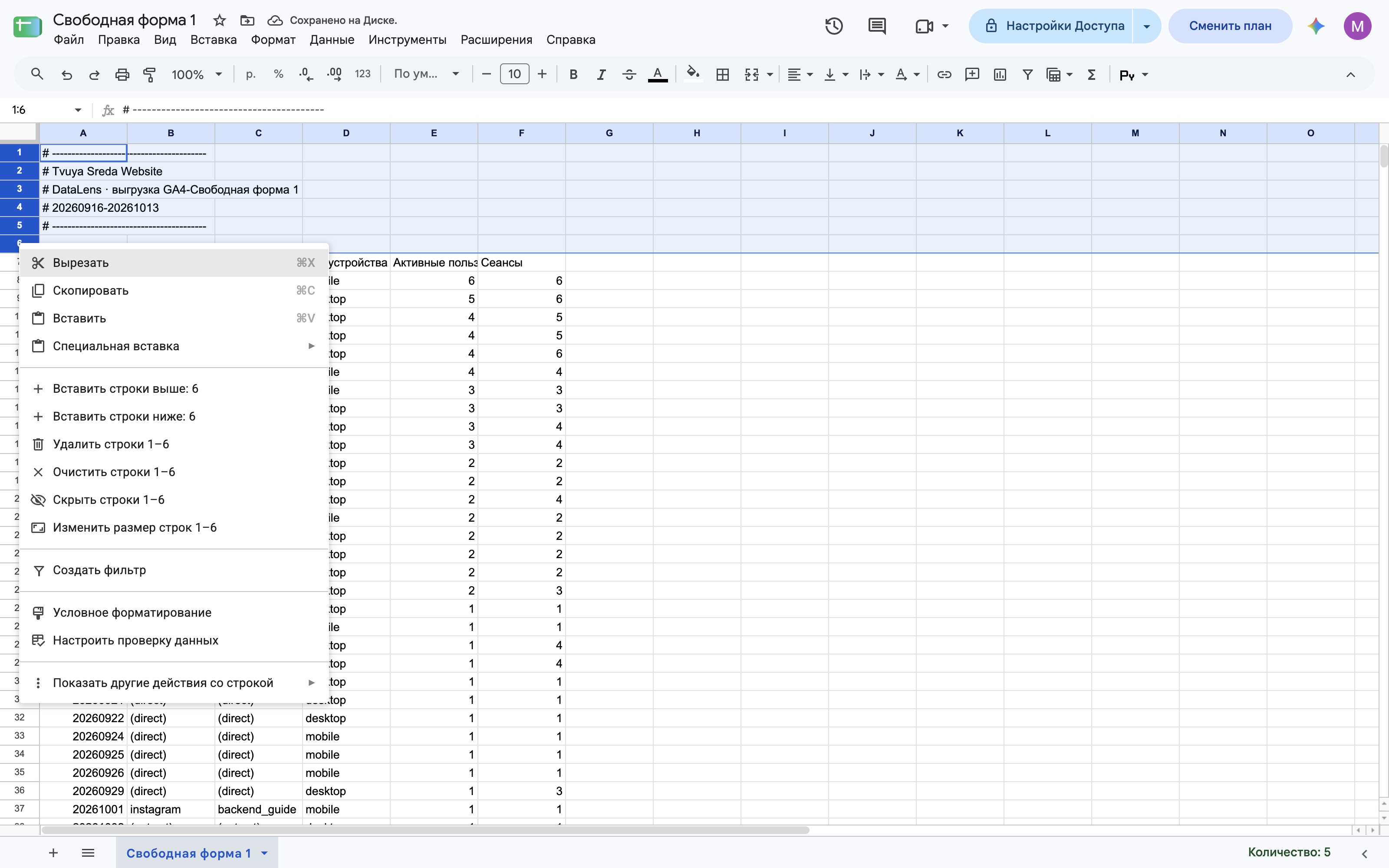The image size is (1389, 868).
Task: Toggle strikethrough formatting
Action: pos(629,75)
